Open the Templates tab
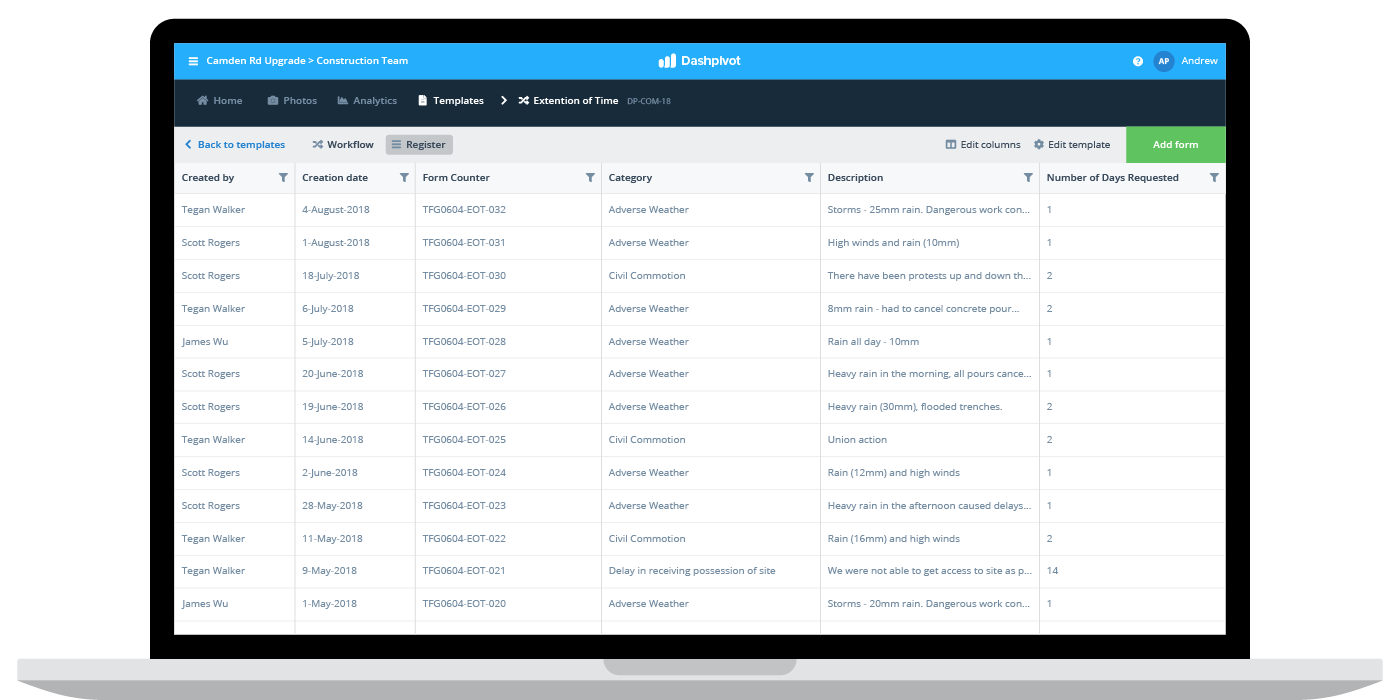 click(450, 101)
